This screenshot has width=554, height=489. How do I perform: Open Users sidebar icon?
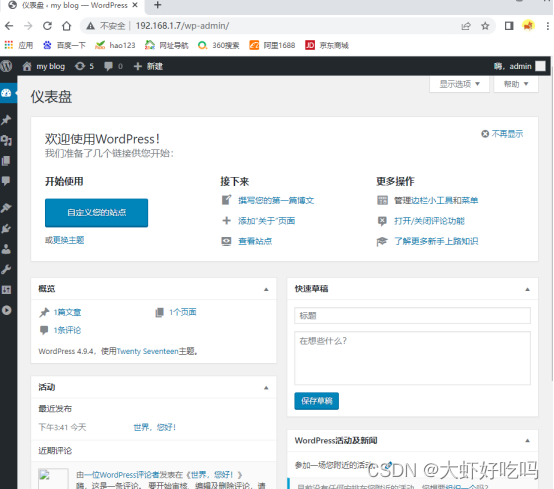(x=6, y=249)
